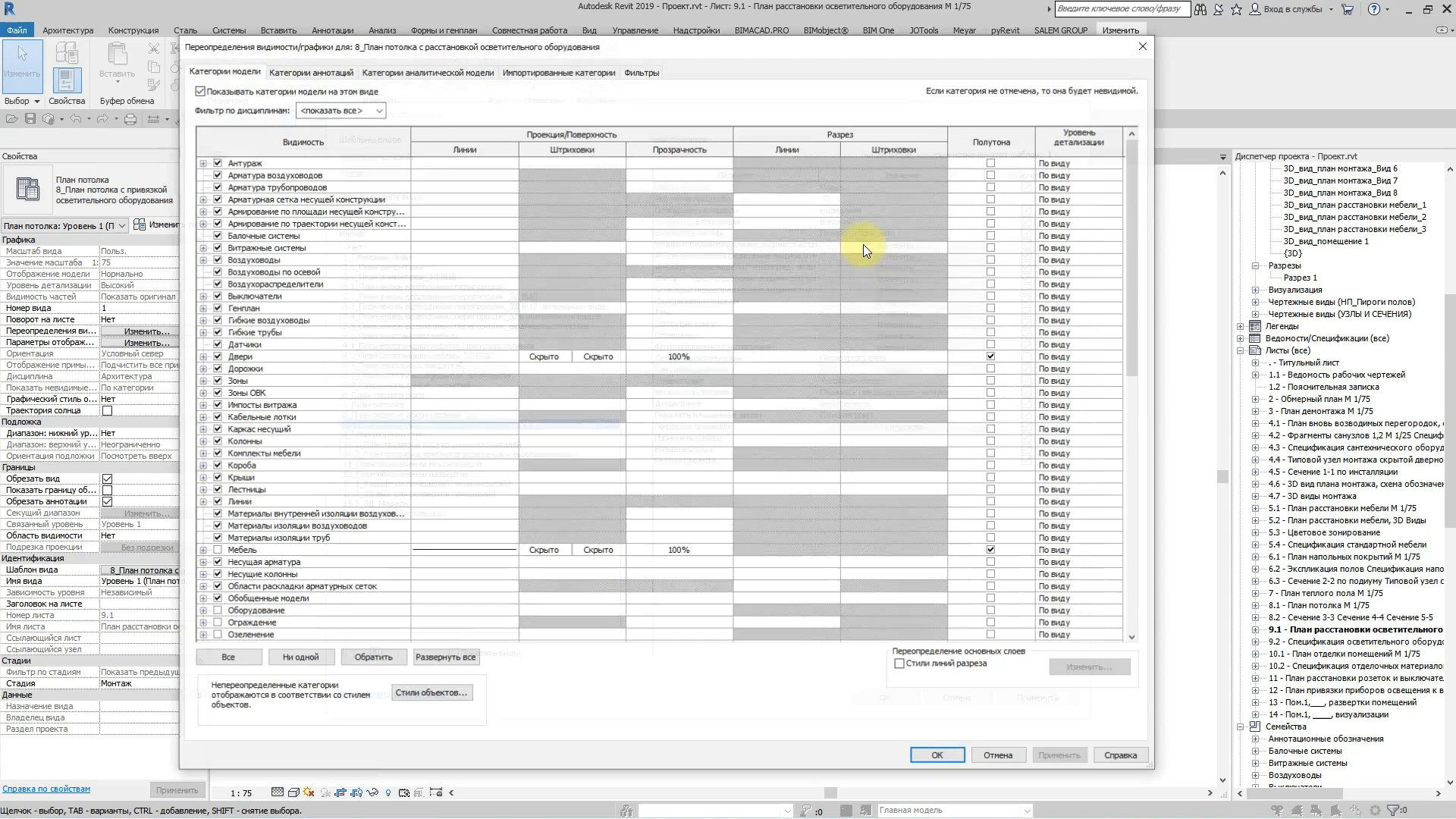Enable the Мебель category visibility checkbox
1456x819 pixels.
[x=218, y=550]
